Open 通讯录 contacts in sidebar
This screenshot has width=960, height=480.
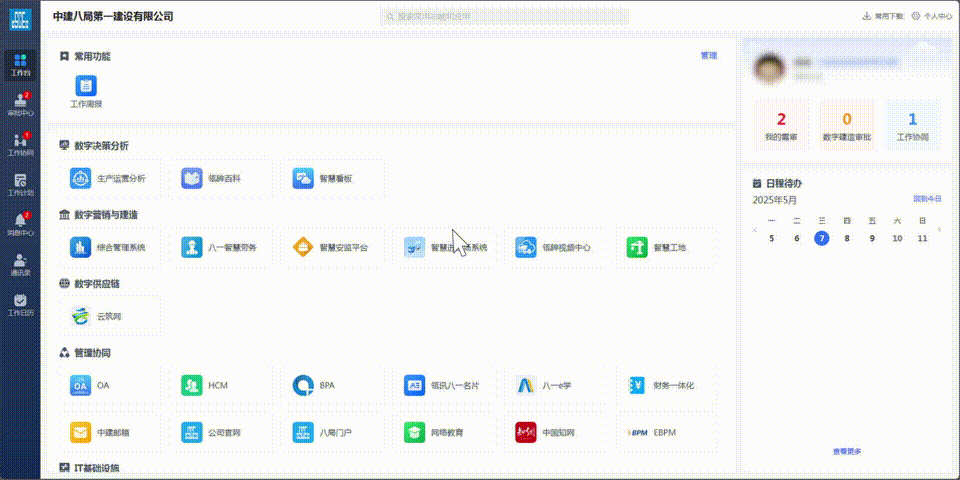(20, 263)
